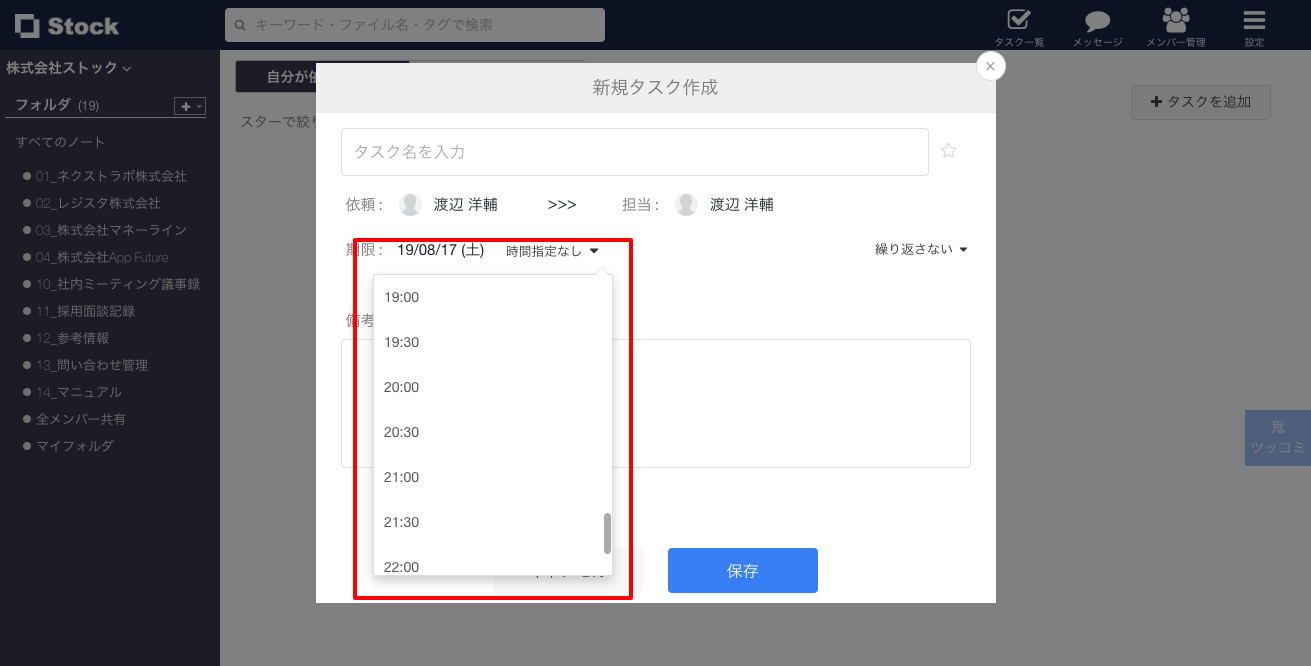
Task: Expand the 株式会社ストック company chevron
Action: click(127, 68)
